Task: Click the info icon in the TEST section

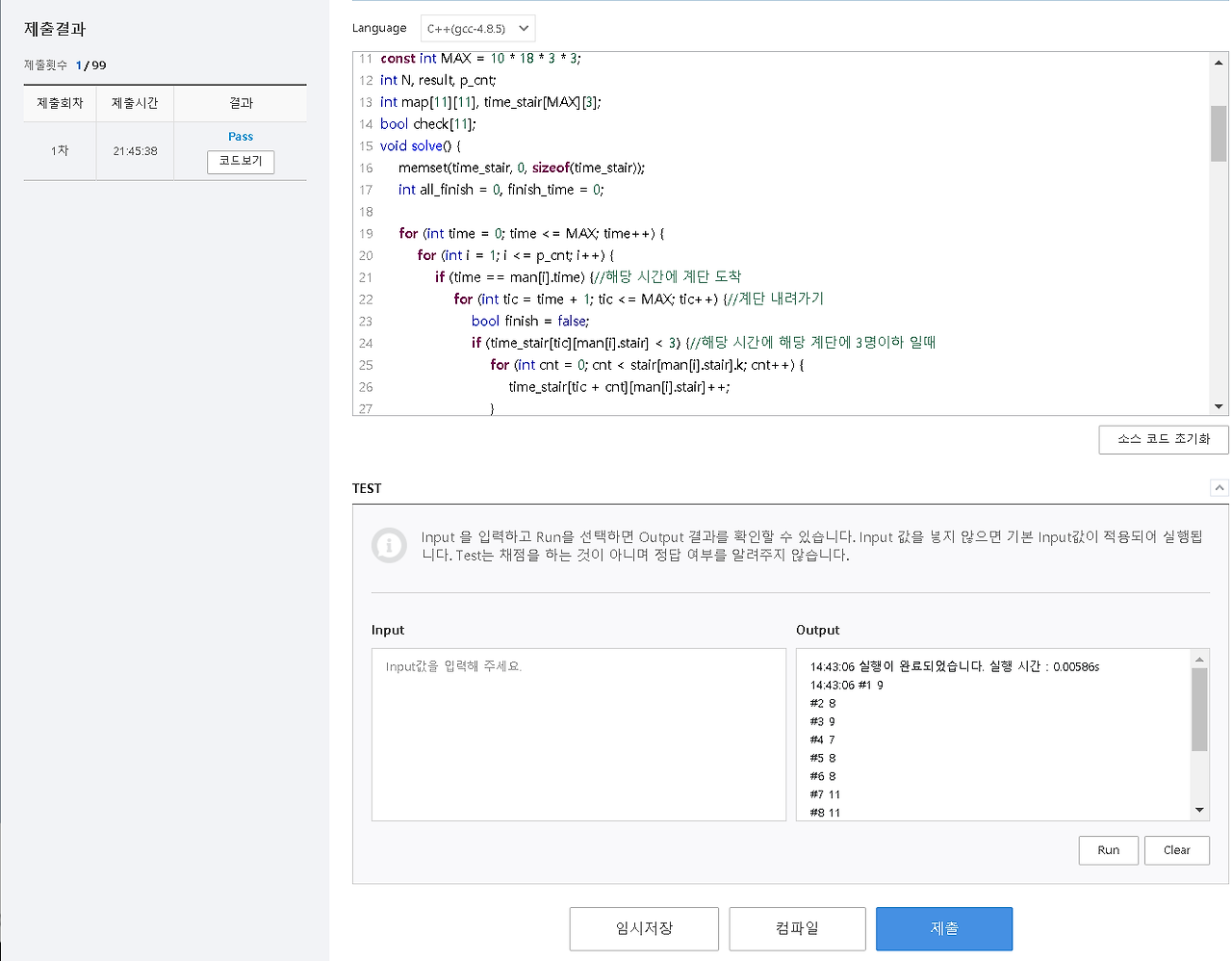Action: [x=389, y=545]
